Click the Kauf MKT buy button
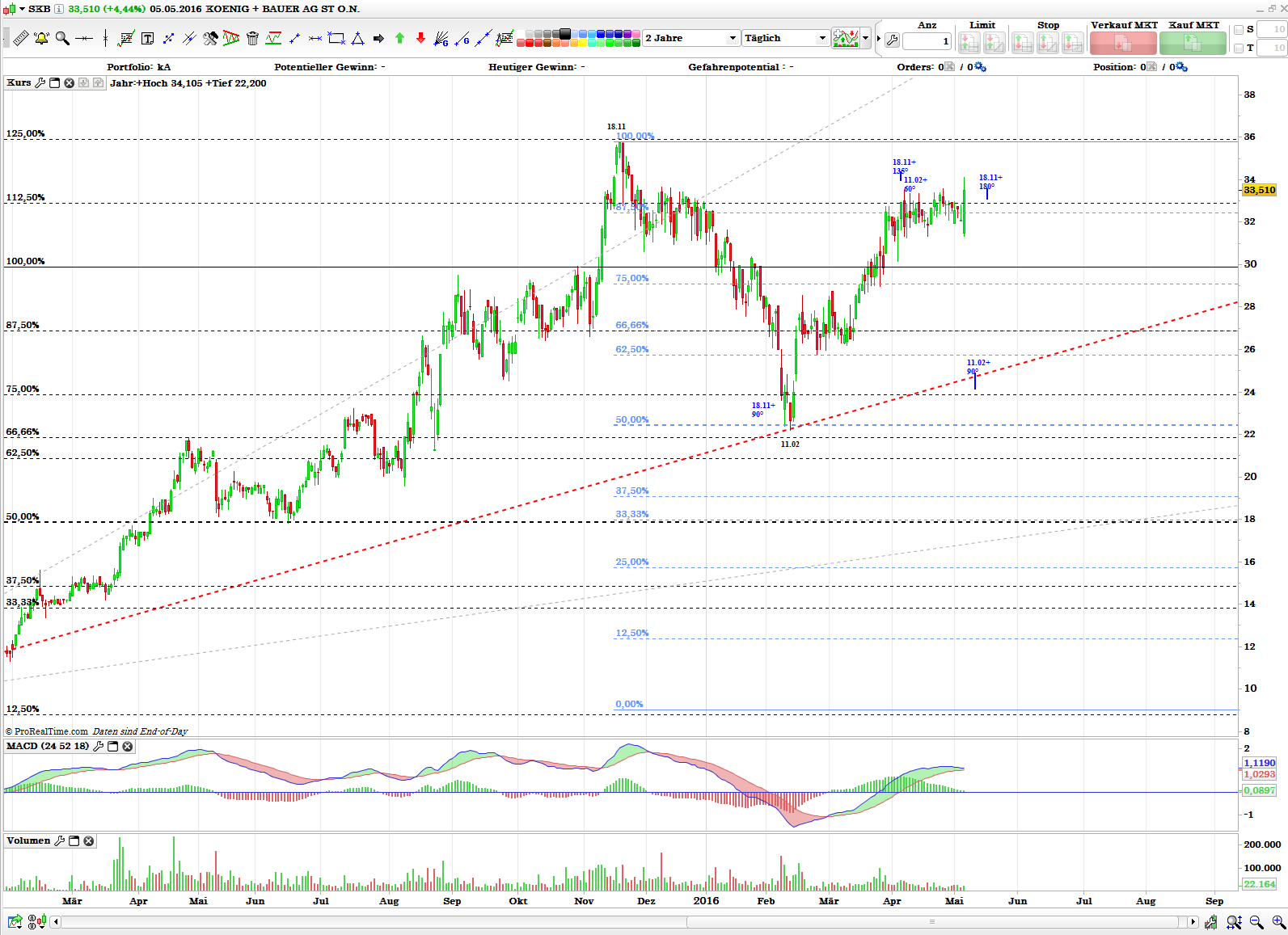The width and height of the screenshot is (1288, 935). click(1193, 43)
